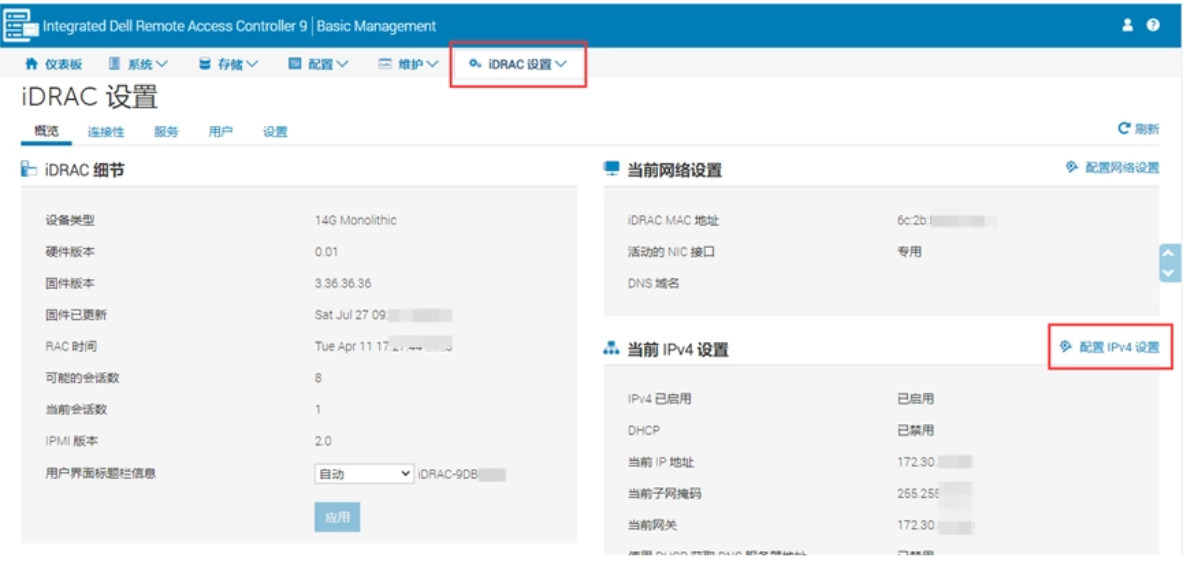Screen dimensions: 1183x567
Task: Click the iDRAC server logo icon
Action: point(22,26)
